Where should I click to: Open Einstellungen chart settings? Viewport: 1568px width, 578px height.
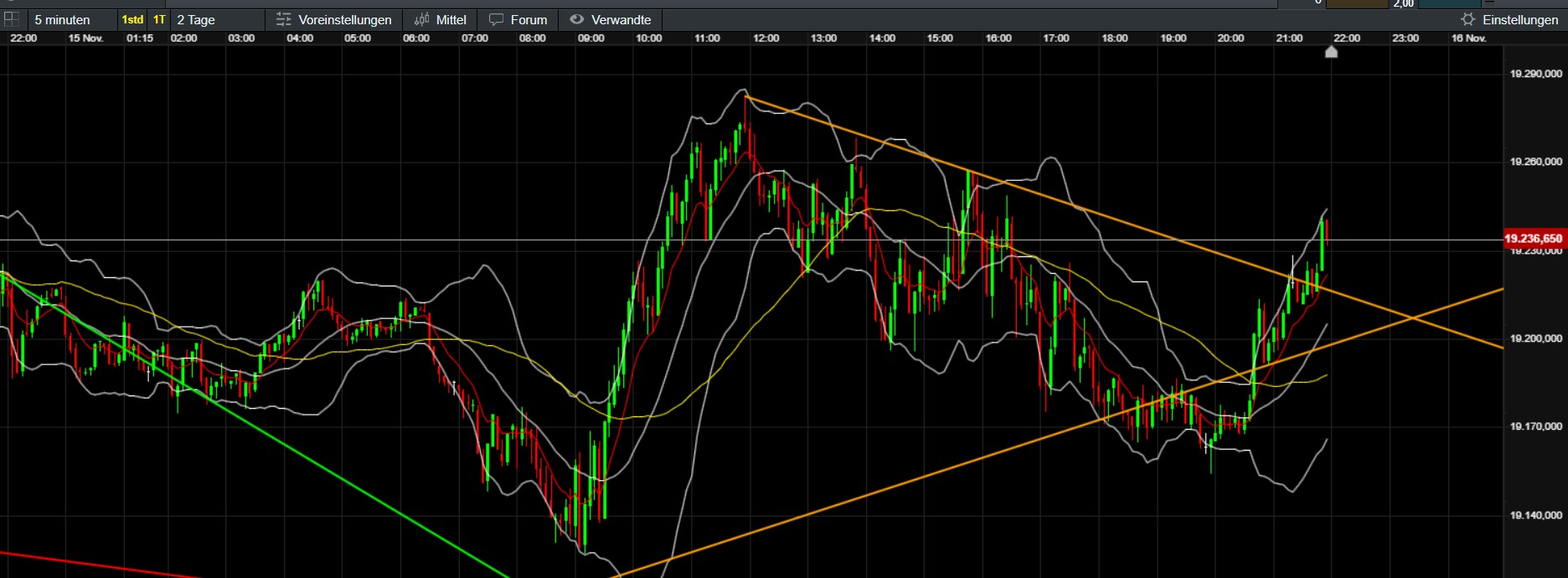click(1510, 19)
